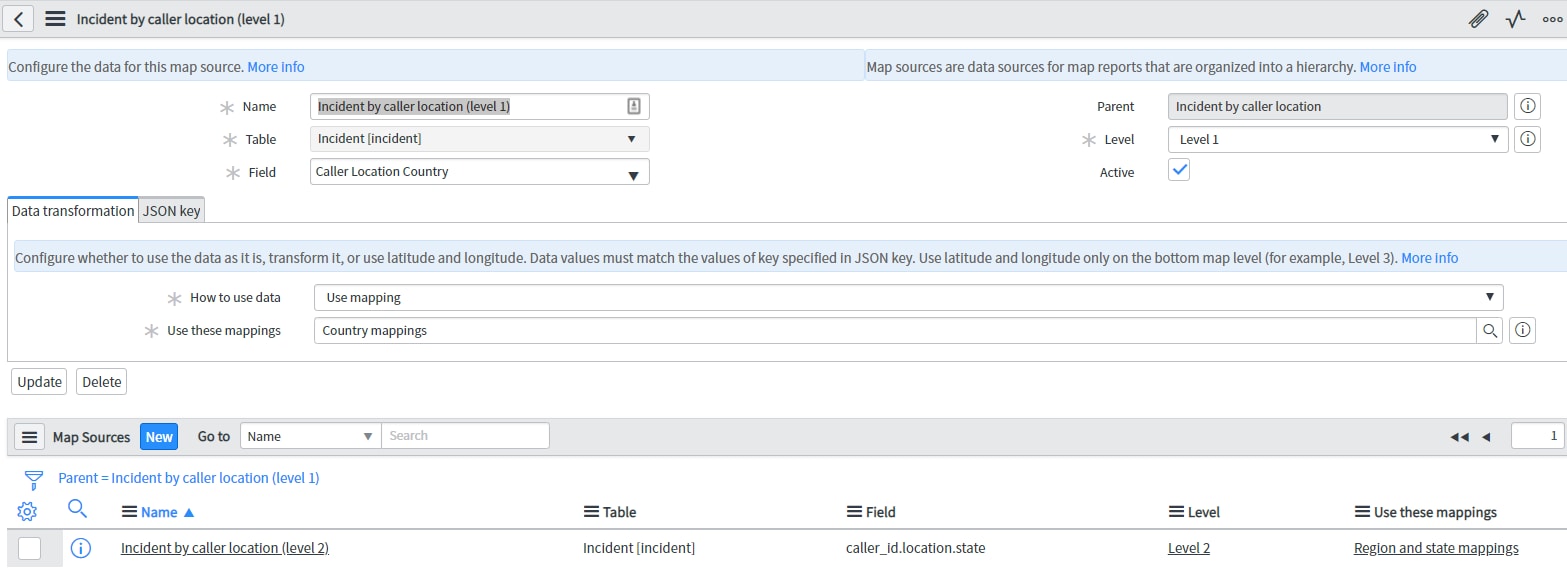Sort list by Name column
The height and width of the screenshot is (570, 1567).
(159, 512)
